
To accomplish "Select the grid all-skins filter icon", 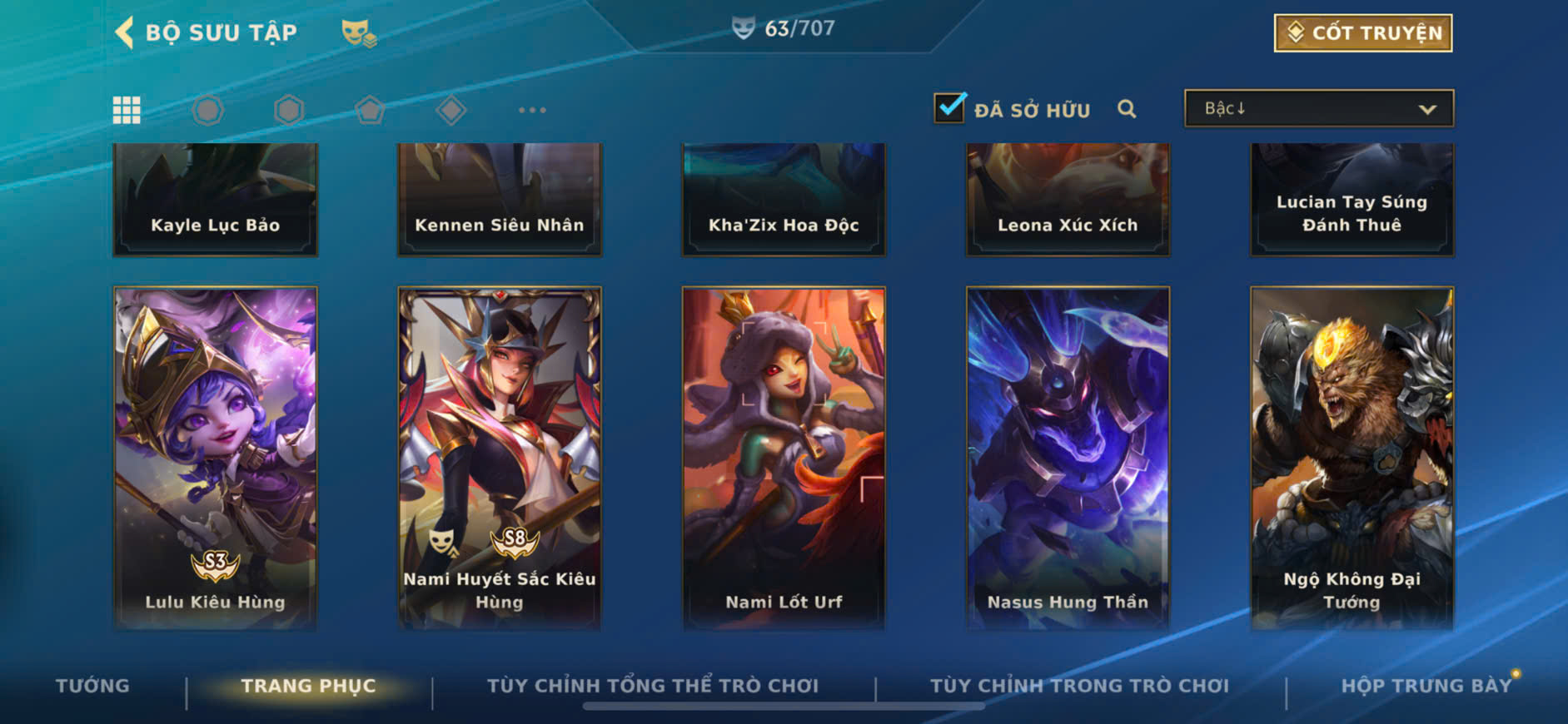I will 127,110.
